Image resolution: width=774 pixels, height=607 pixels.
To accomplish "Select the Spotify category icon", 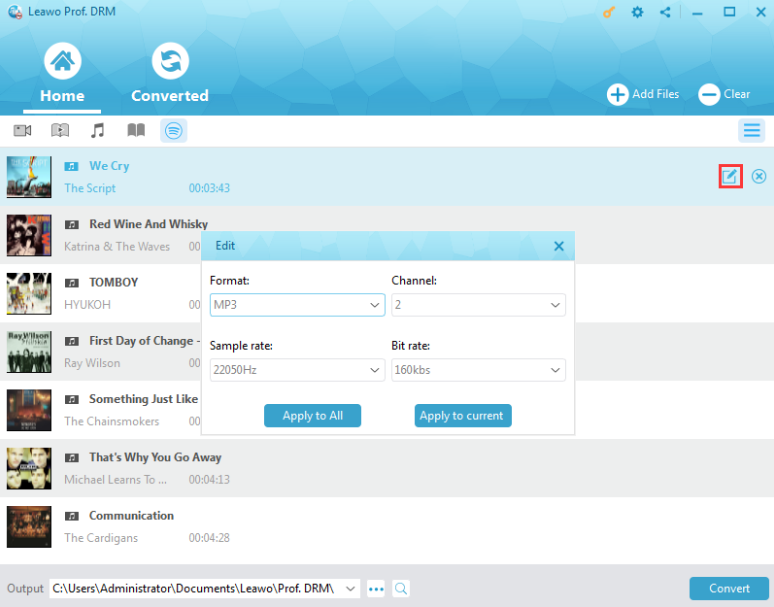I will pos(173,131).
